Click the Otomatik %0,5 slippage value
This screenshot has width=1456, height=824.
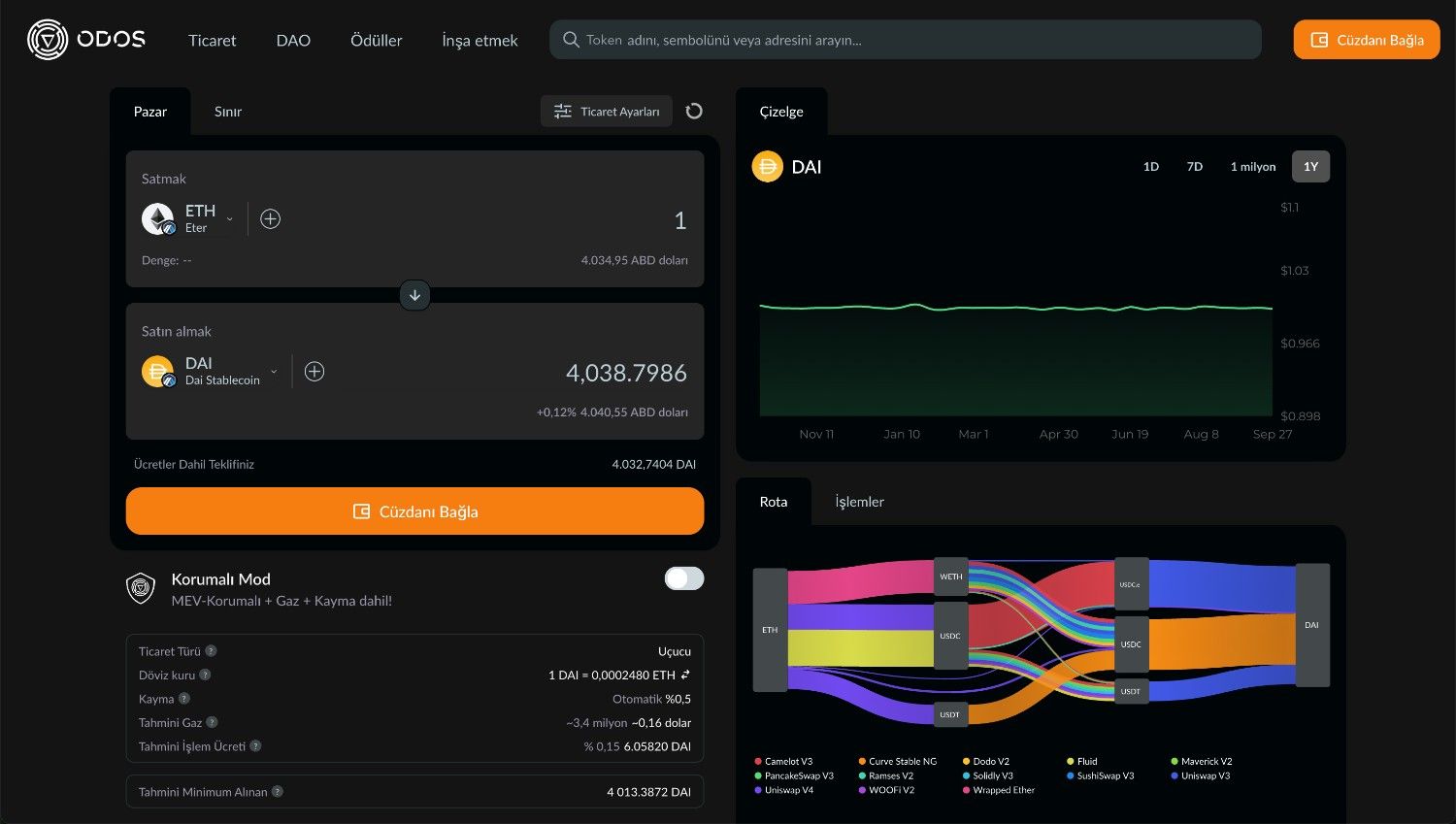point(651,699)
